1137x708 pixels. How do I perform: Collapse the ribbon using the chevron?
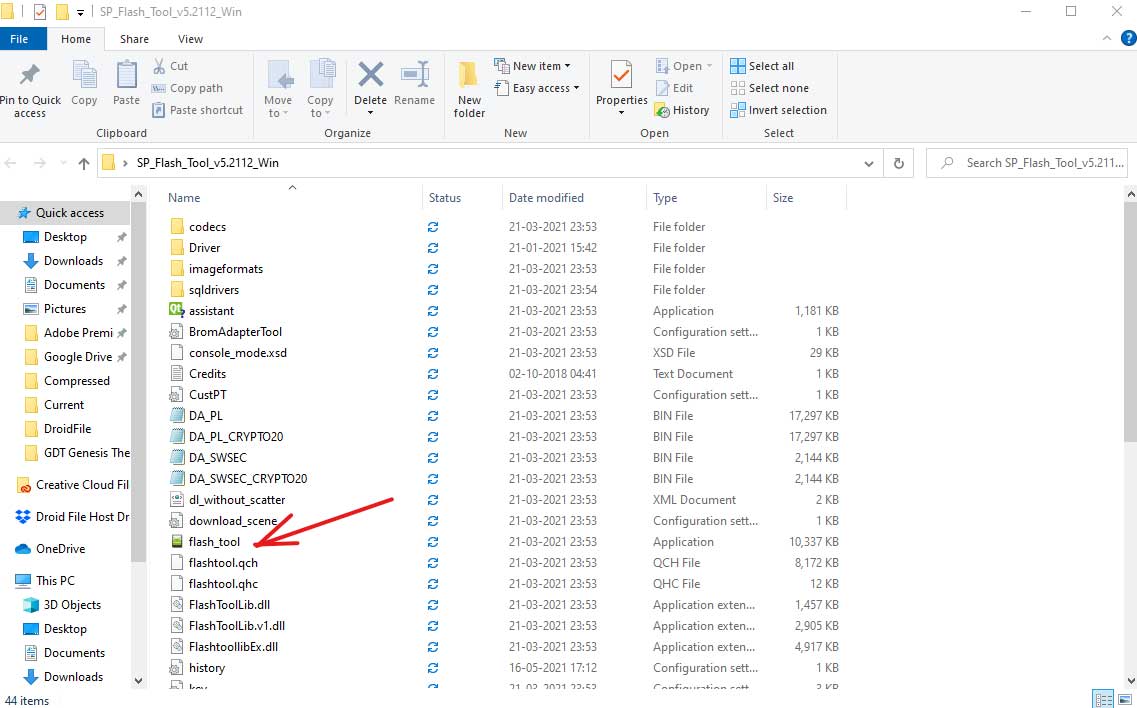[x=1107, y=38]
